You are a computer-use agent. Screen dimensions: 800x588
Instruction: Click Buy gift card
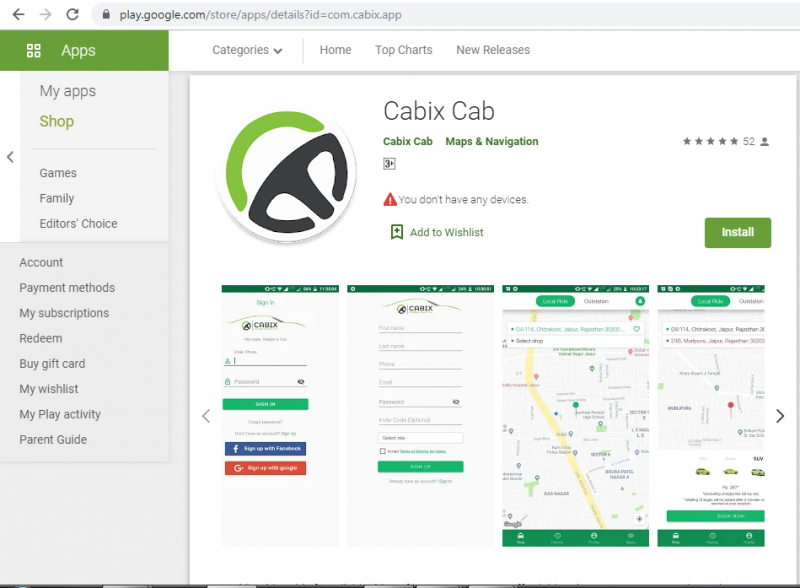pyautogui.click(x=52, y=364)
